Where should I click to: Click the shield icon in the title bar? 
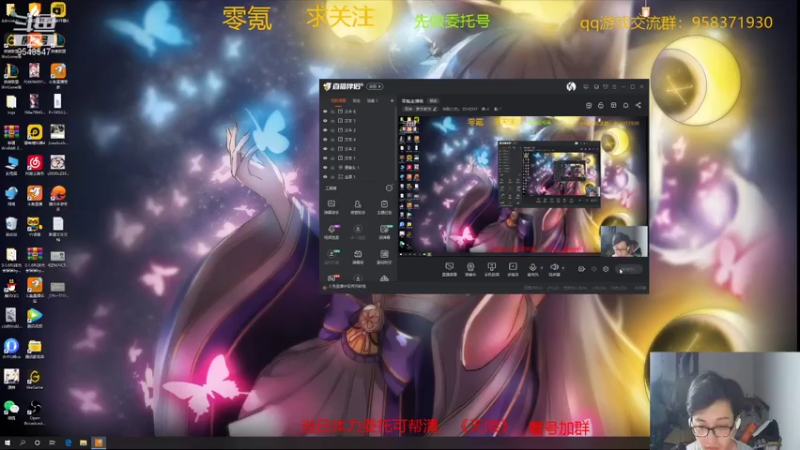tap(606, 87)
